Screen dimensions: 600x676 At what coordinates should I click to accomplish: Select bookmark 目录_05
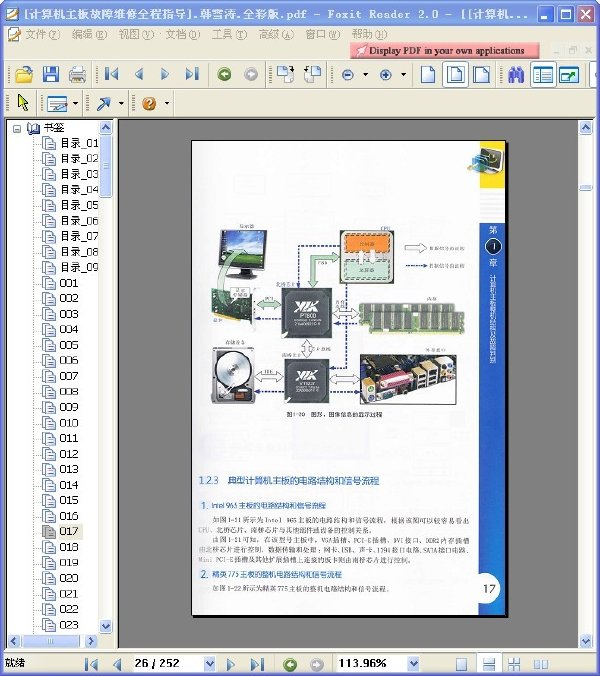tap(79, 205)
